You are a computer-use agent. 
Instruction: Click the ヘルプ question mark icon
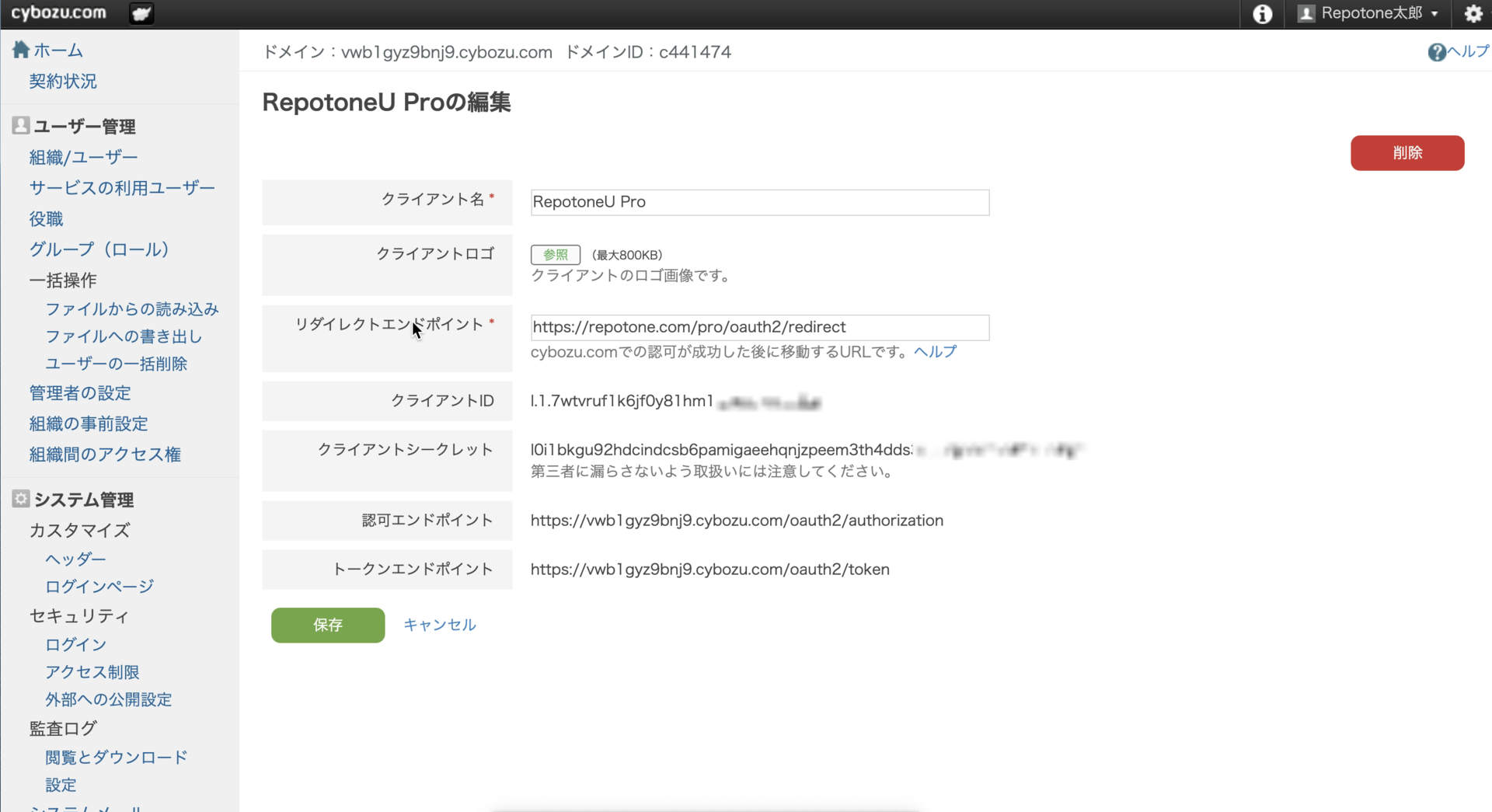(1437, 52)
